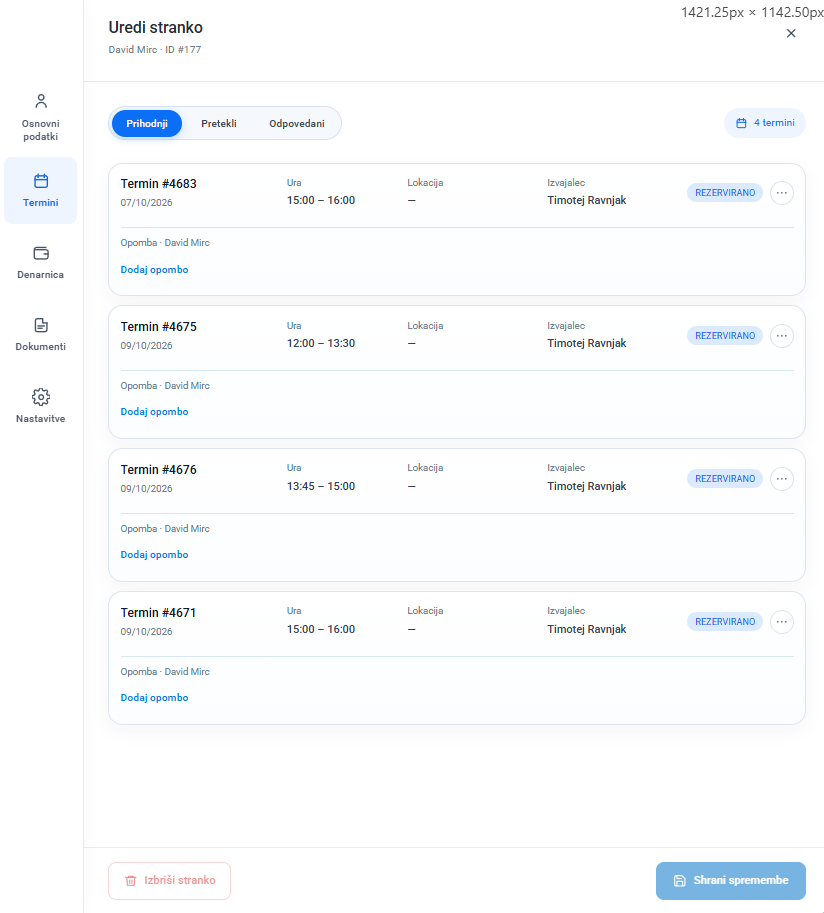824x913 pixels.
Task: Click David Mirc · ID #177 subtitle
Action: [x=155, y=49]
